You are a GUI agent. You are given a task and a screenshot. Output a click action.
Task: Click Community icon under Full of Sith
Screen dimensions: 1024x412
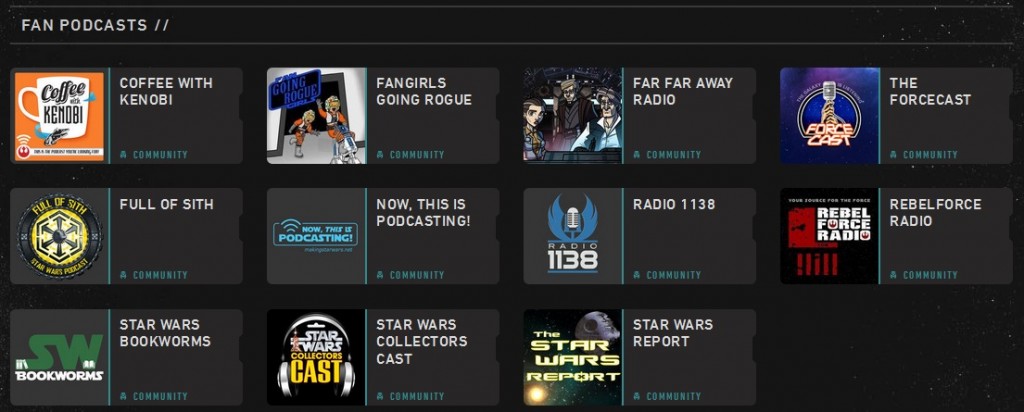[123, 276]
